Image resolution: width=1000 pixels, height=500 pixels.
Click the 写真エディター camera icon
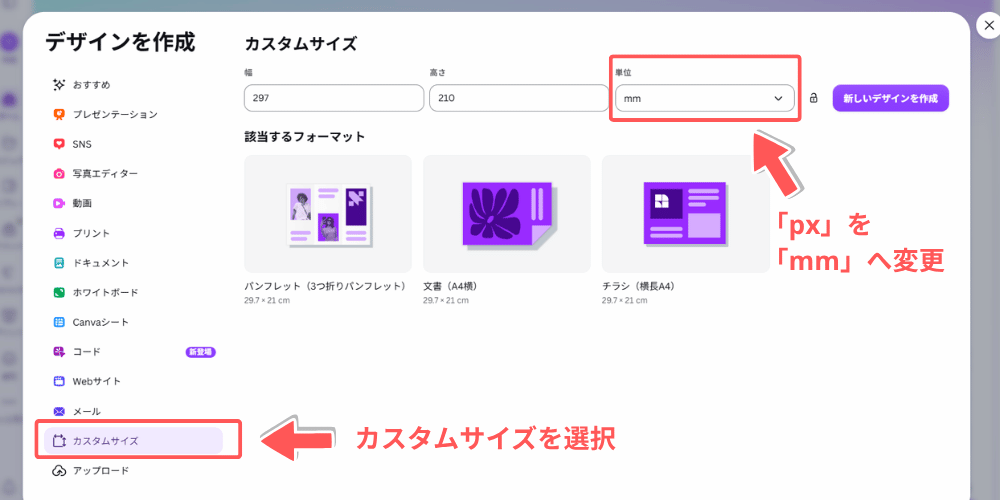tap(59, 174)
